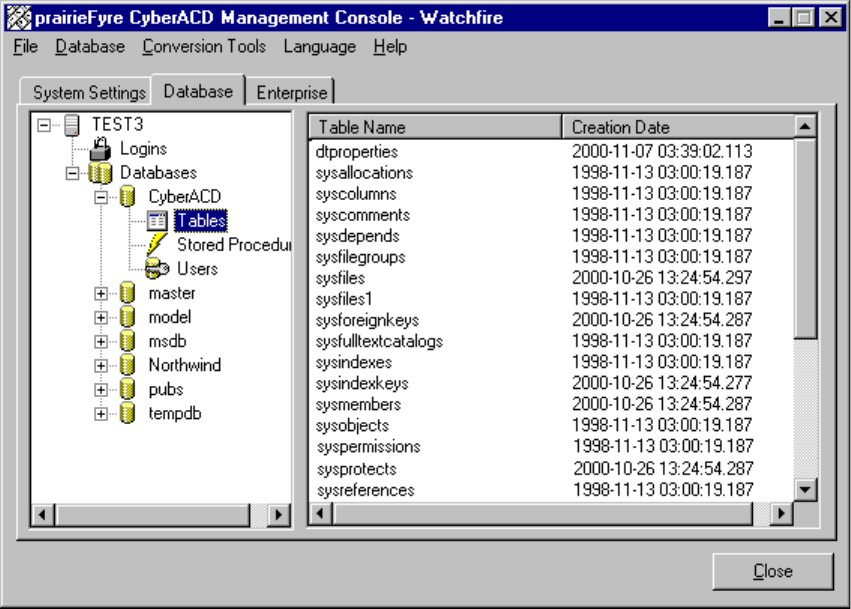Click the model database cylinder icon
Viewport: 851px width, 609px height.
click(x=128, y=317)
